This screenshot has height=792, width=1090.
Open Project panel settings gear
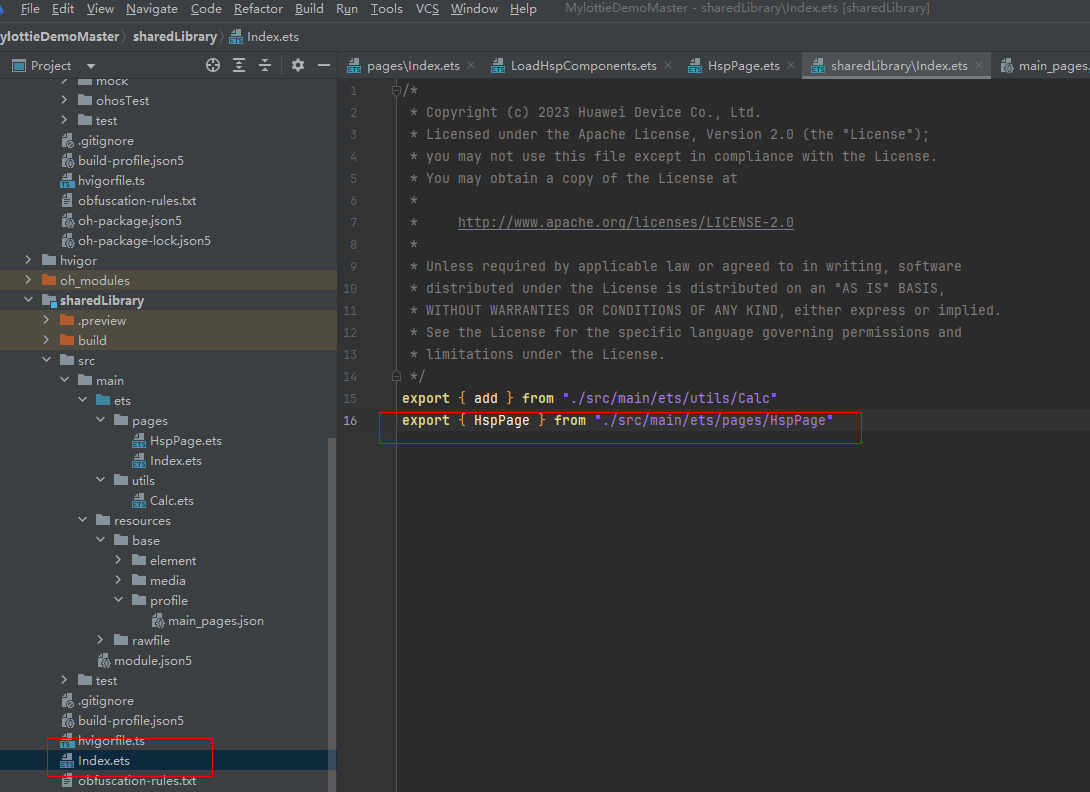pyautogui.click(x=297, y=65)
